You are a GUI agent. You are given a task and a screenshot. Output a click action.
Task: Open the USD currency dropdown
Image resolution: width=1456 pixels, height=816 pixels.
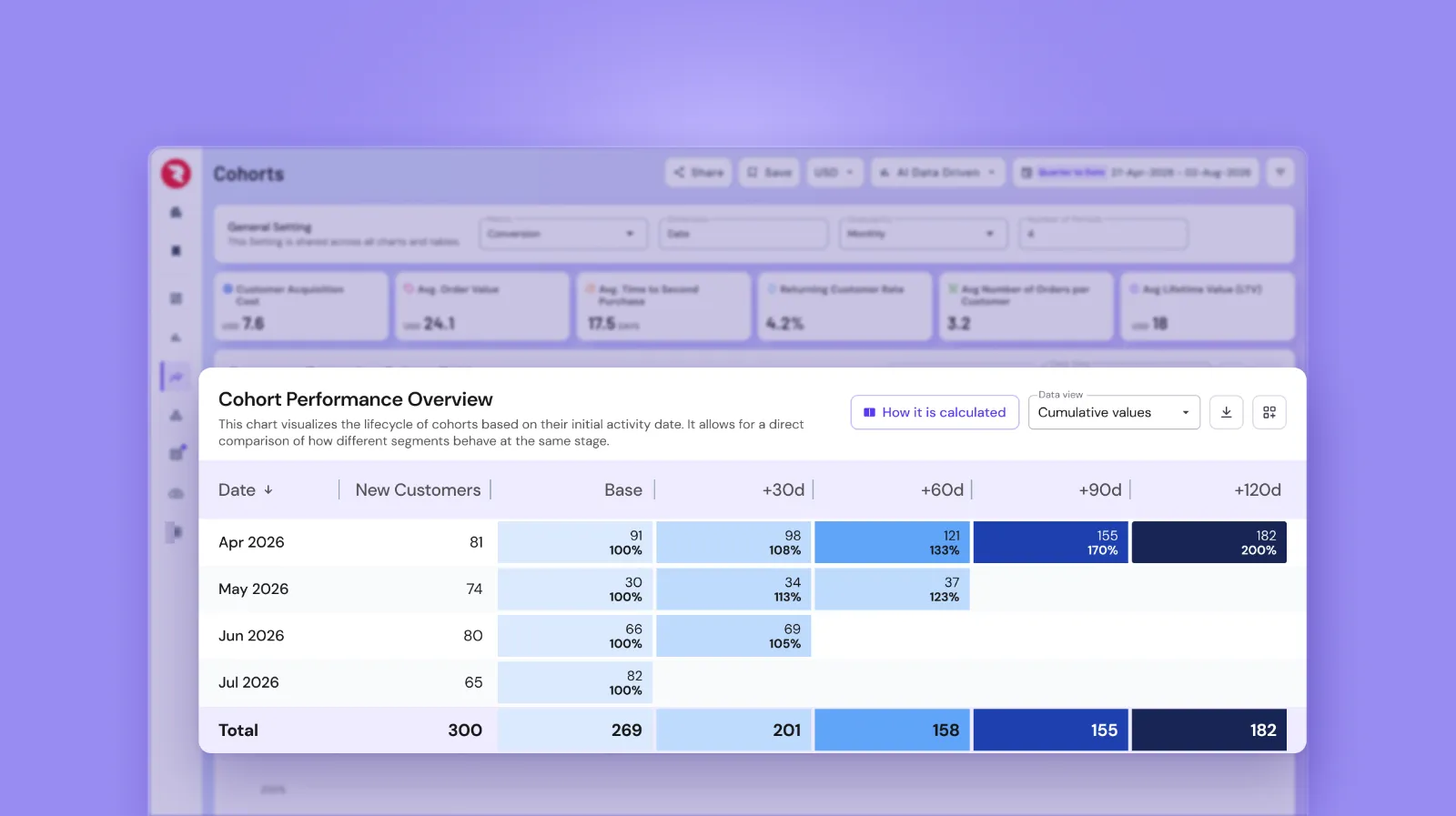[x=834, y=172]
